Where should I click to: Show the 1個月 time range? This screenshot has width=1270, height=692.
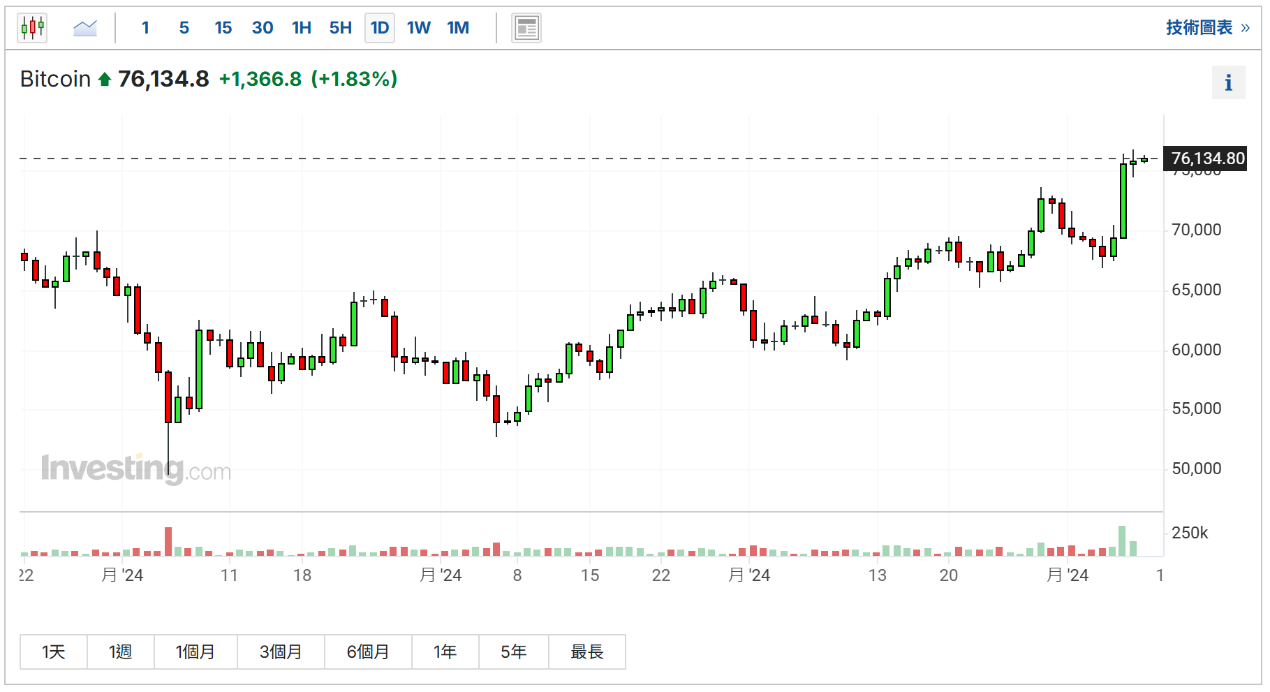(x=195, y=652)
